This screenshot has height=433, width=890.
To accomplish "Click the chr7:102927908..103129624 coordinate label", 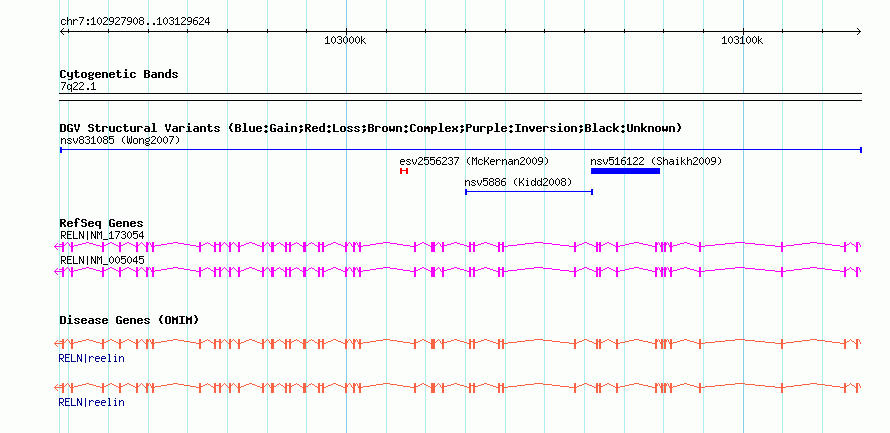I will coord(135,22).
